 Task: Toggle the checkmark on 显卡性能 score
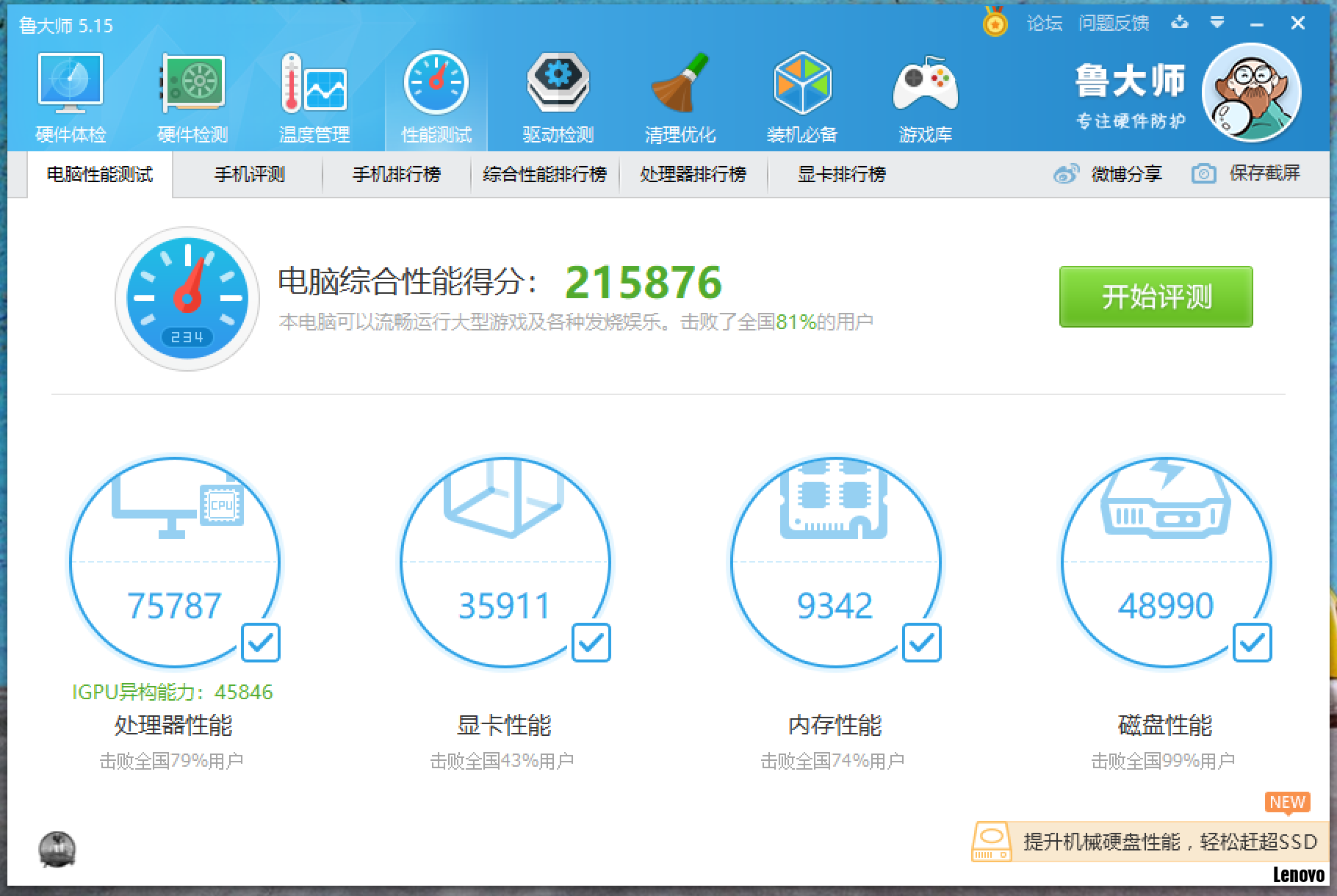point(592,644)
